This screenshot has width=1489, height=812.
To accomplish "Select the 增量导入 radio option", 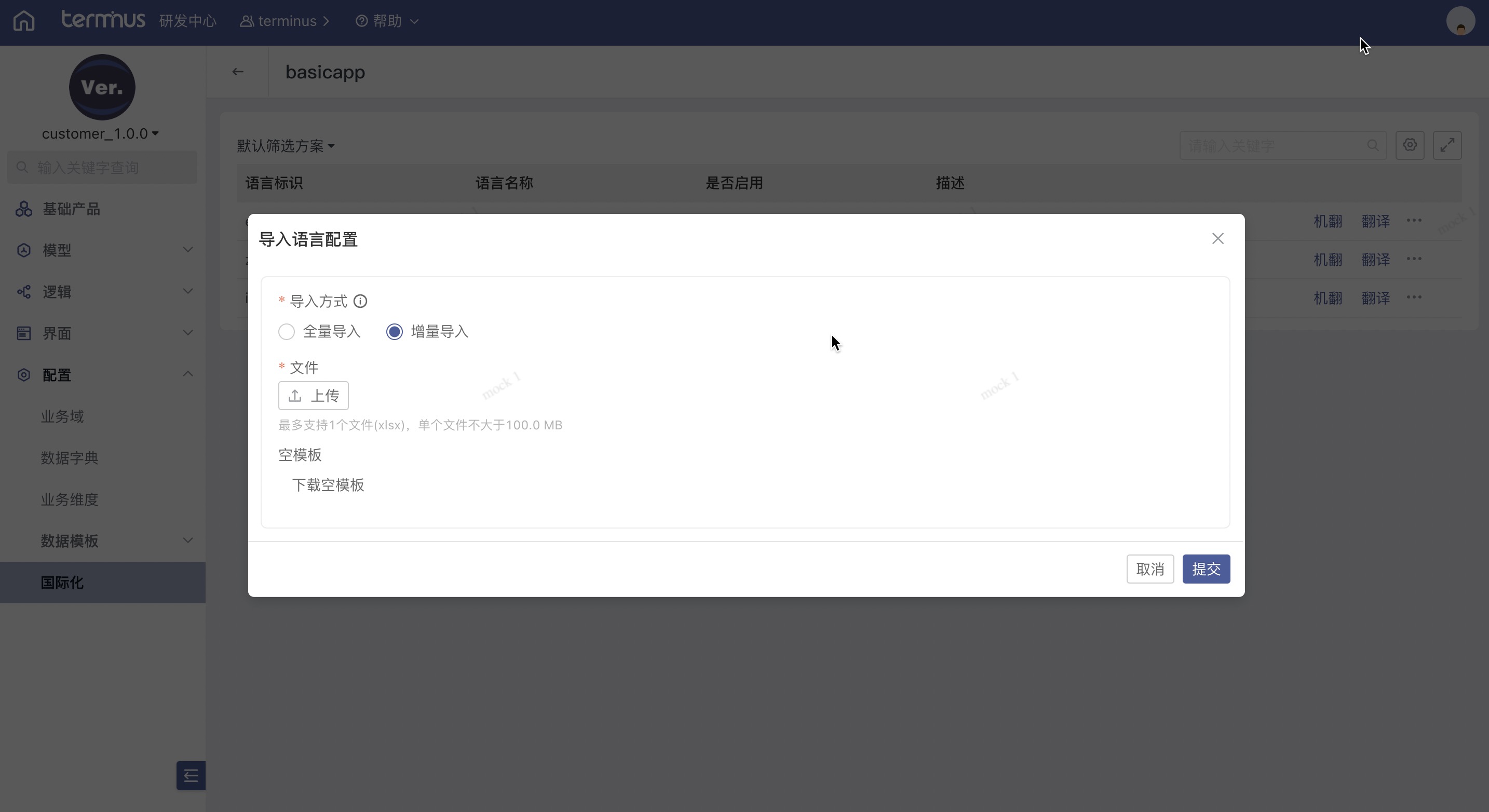I will (395, 332).
